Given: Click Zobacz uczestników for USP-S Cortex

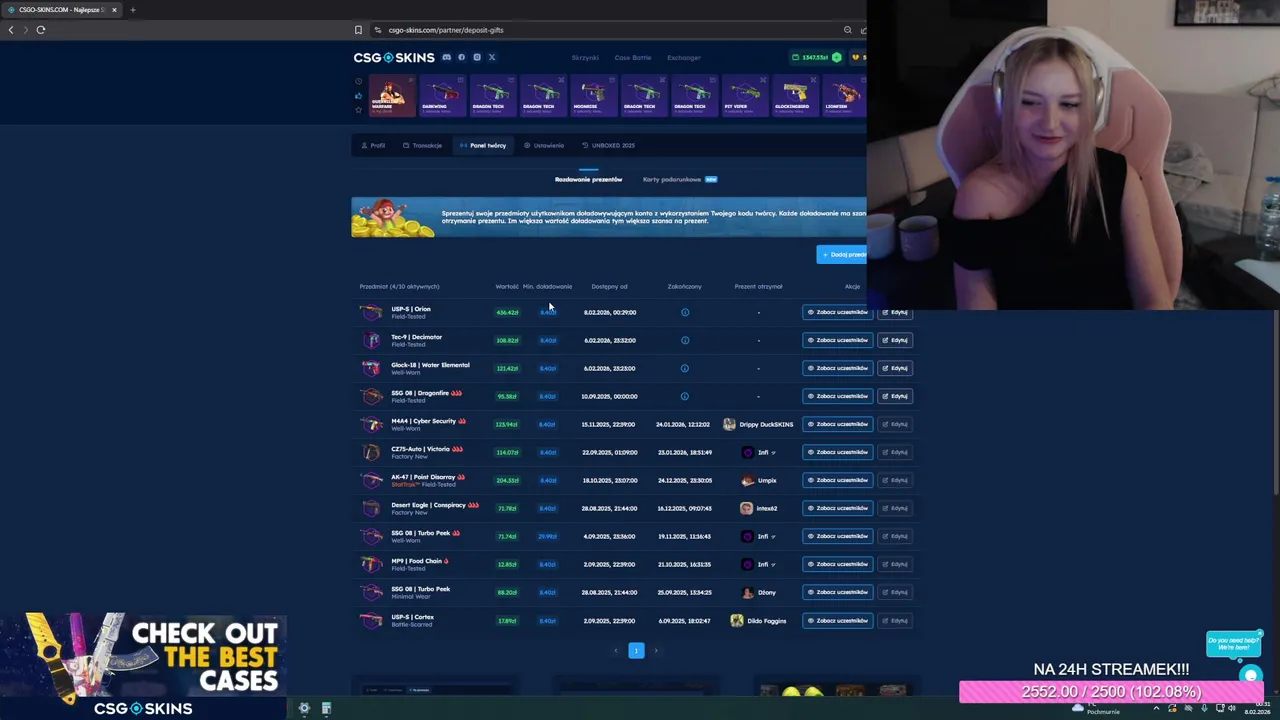Looking at the screenshot, I should (838, 620).
